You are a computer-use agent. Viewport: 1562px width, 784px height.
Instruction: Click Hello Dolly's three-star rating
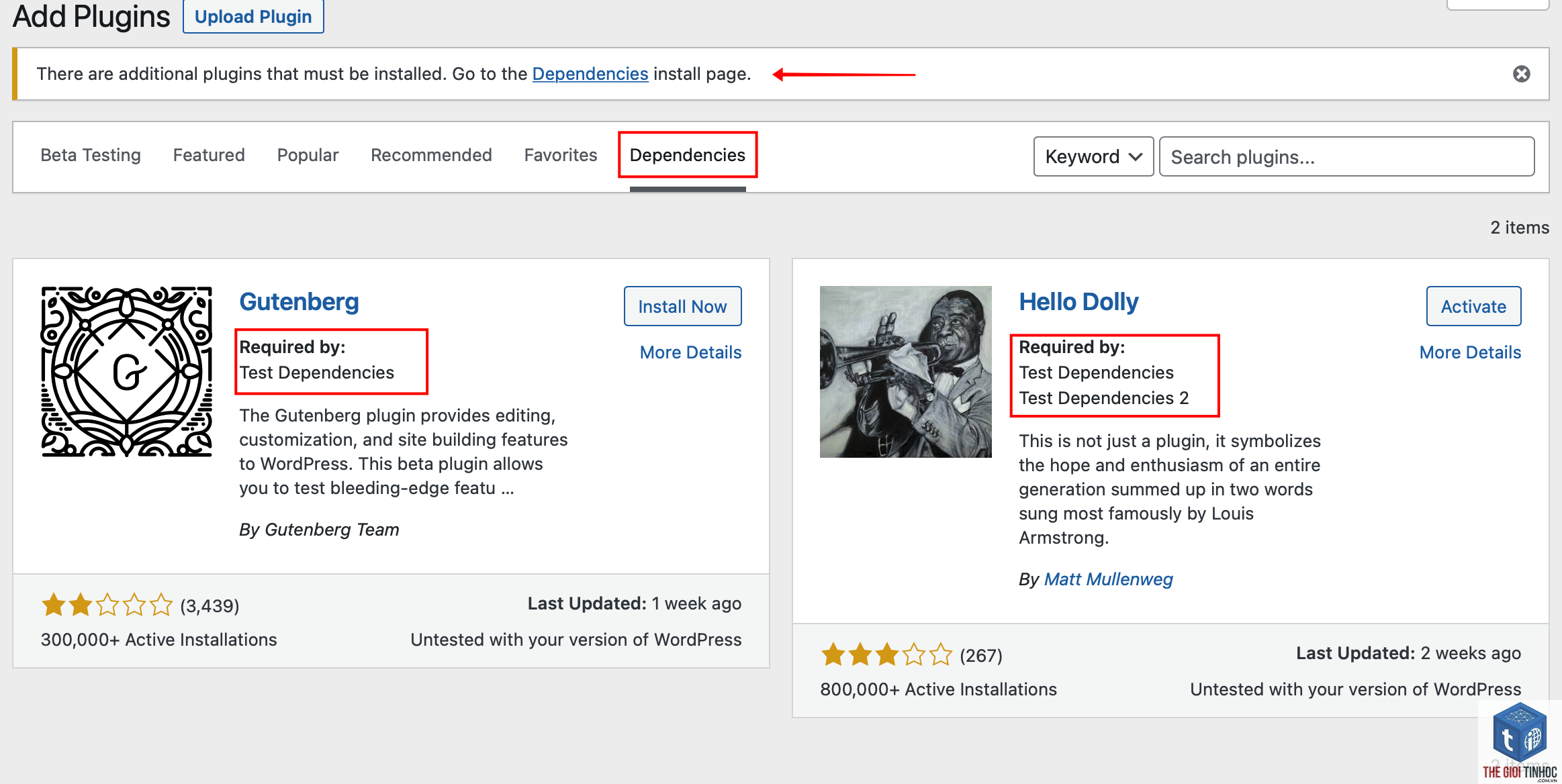[886, 654]
